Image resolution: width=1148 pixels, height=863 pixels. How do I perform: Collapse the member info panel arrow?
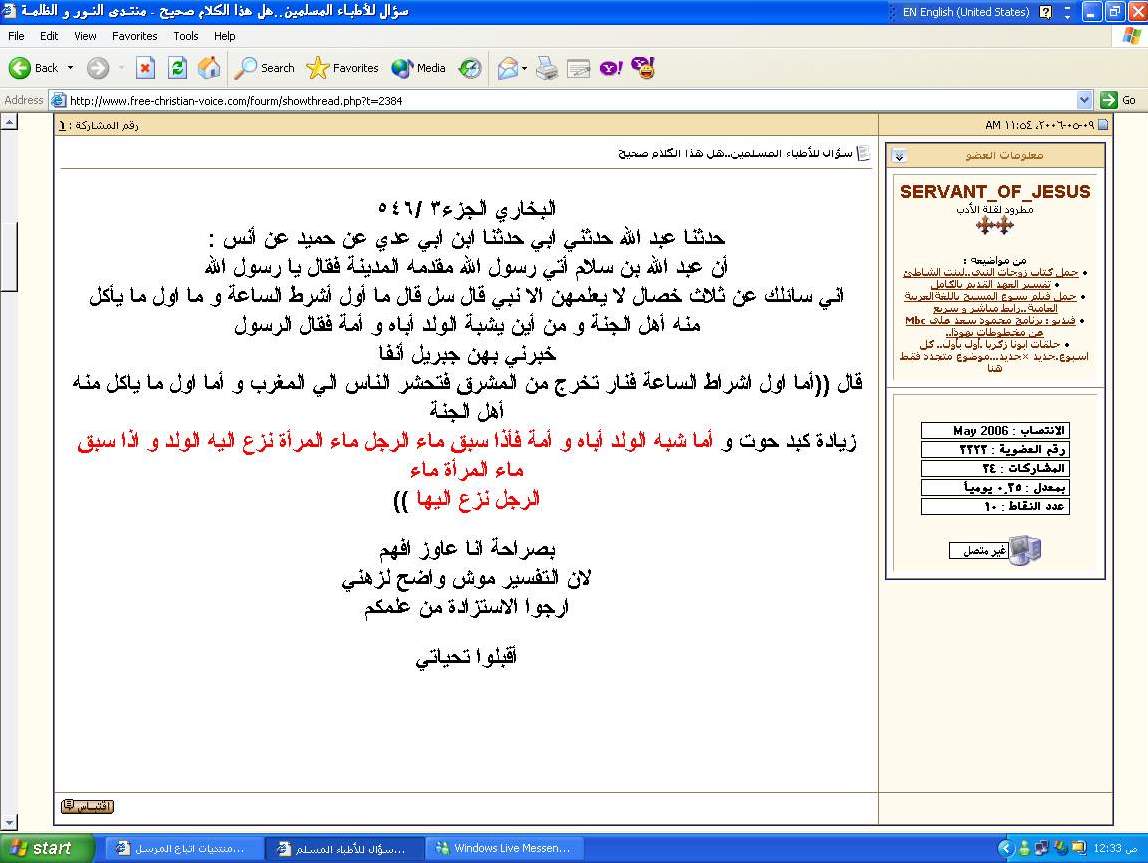pos(898,156)
